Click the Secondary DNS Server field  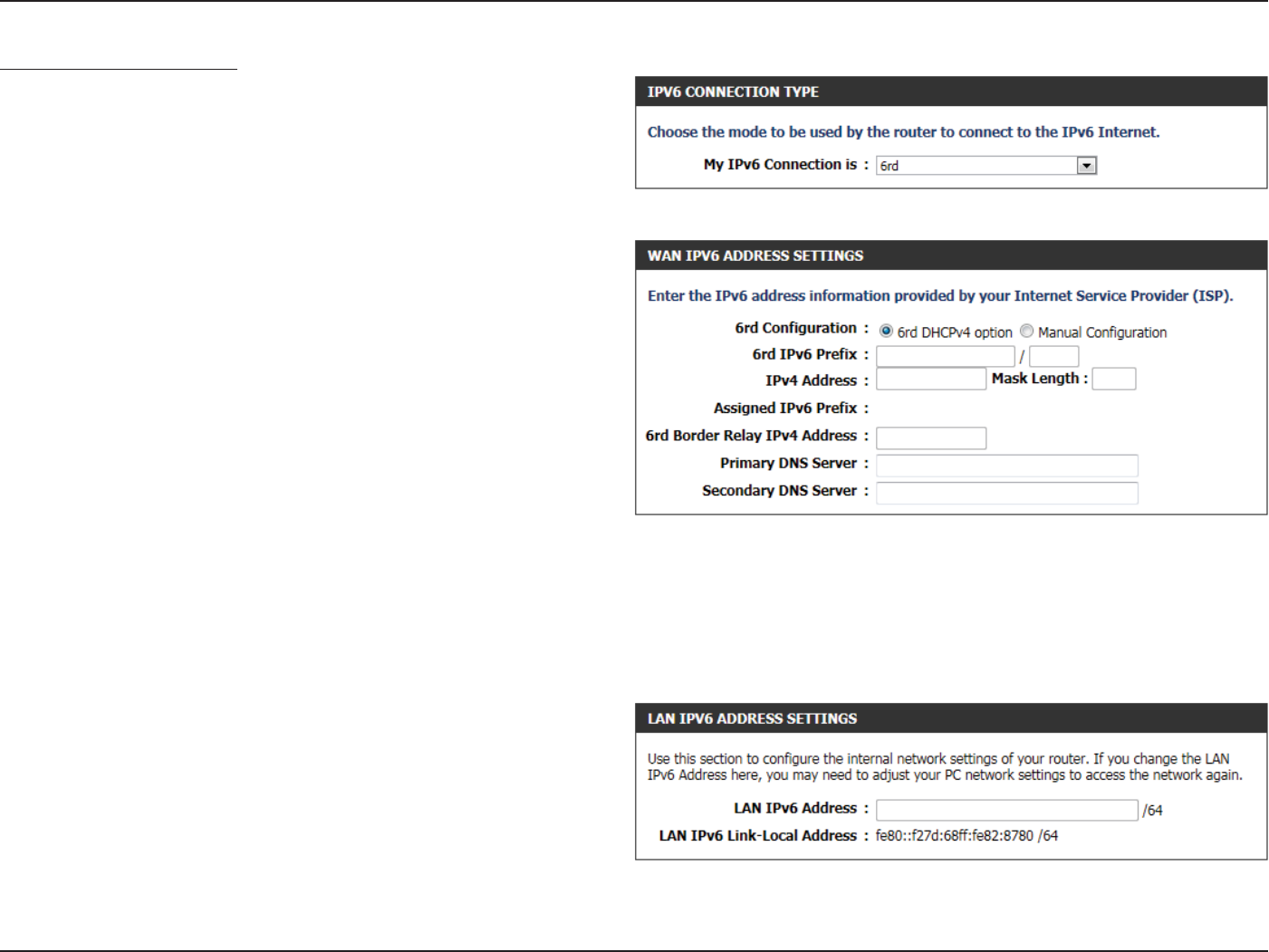tap(1007, 493)
